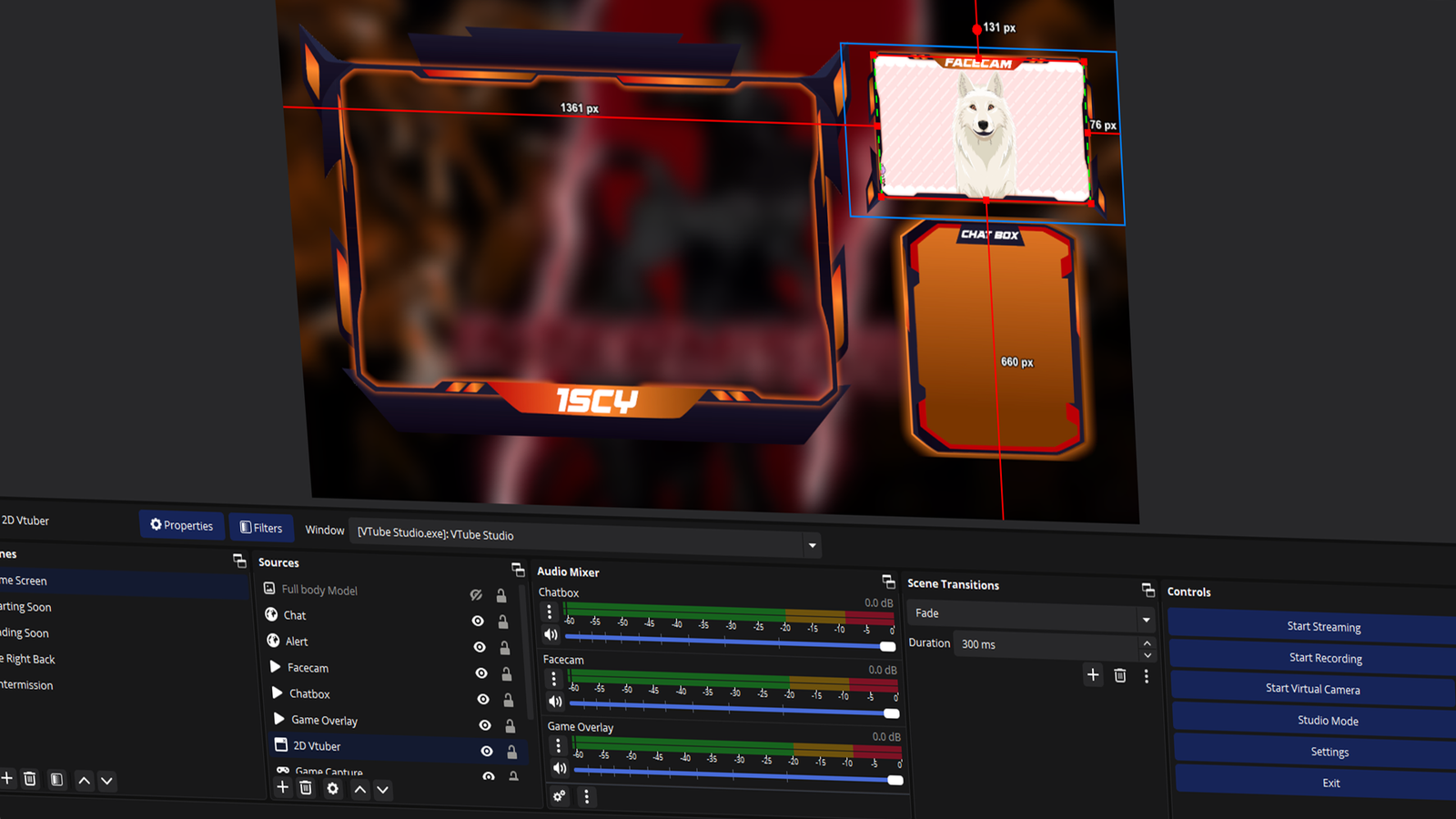Open Filters for the 2D Vtuber source
Image resolution: width=1456 pixels, height=819 pixels.
[261, 527]
